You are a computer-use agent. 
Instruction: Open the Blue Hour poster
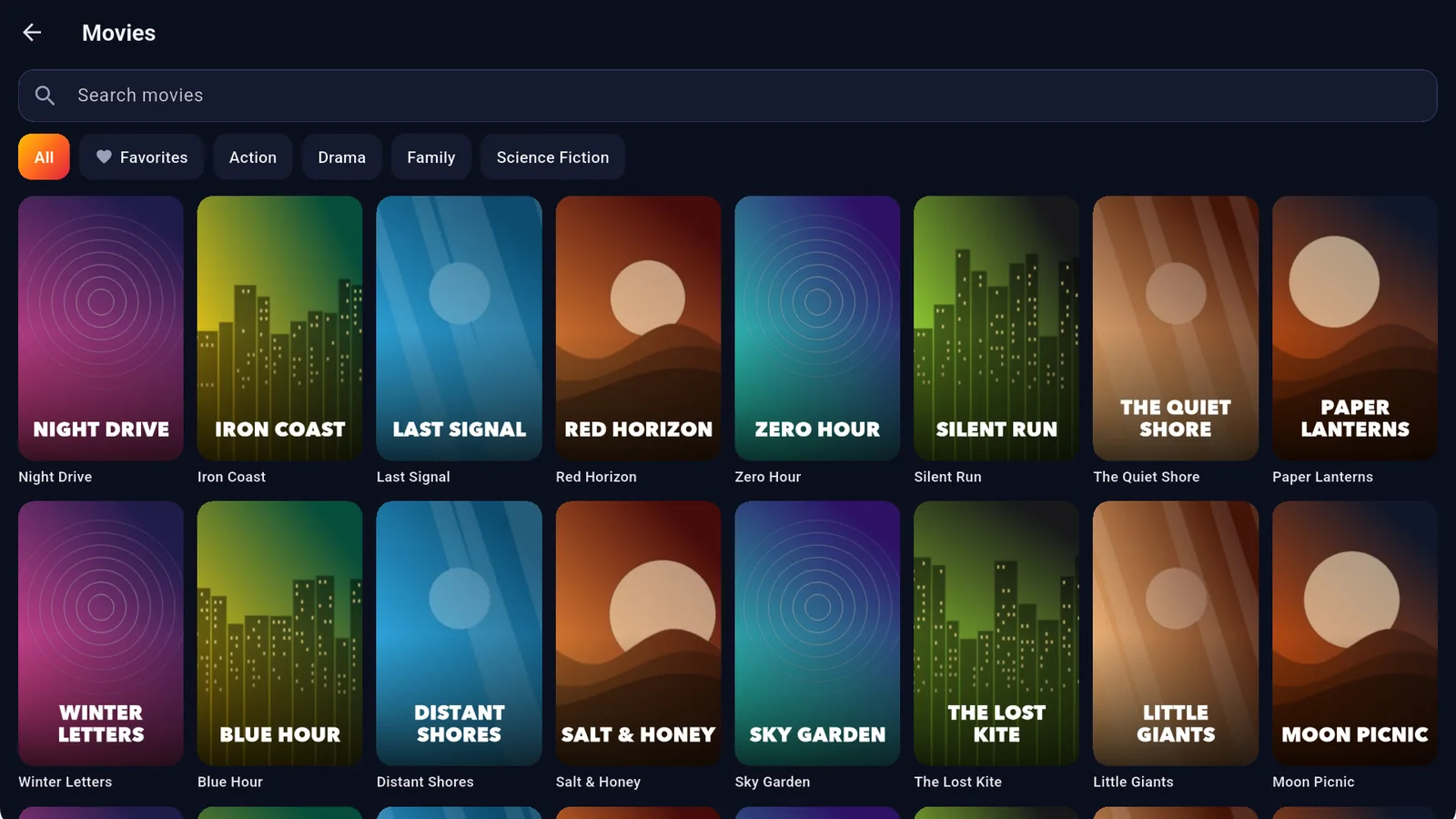tap(280, 633)
